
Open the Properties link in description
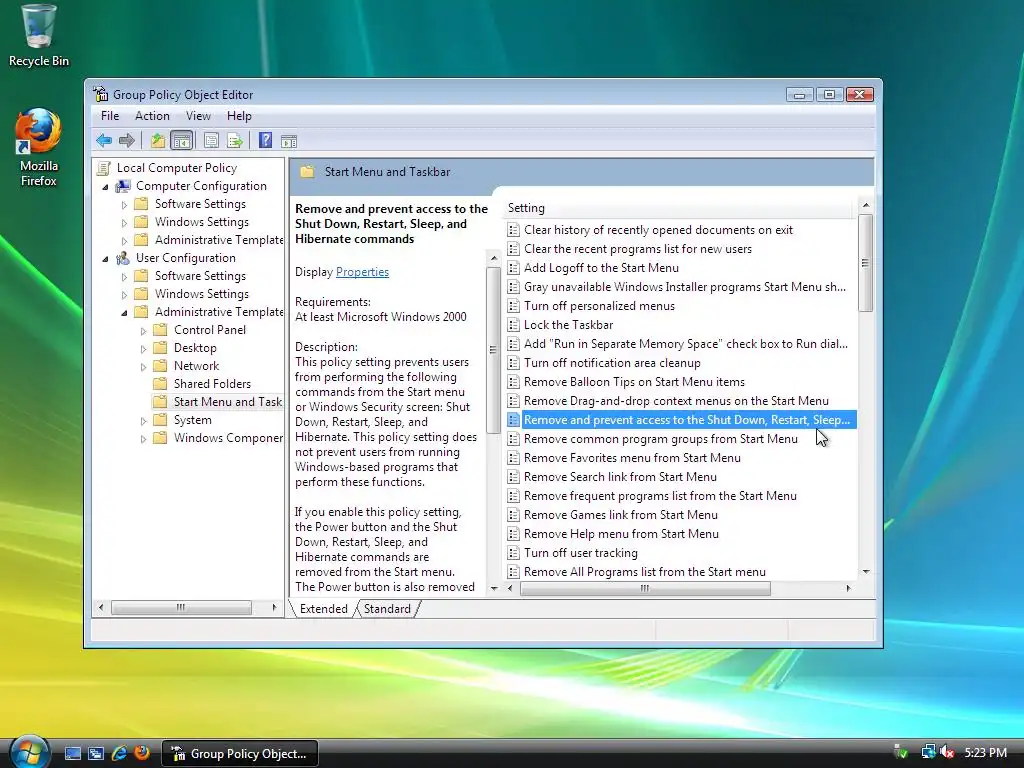[362, 272]
